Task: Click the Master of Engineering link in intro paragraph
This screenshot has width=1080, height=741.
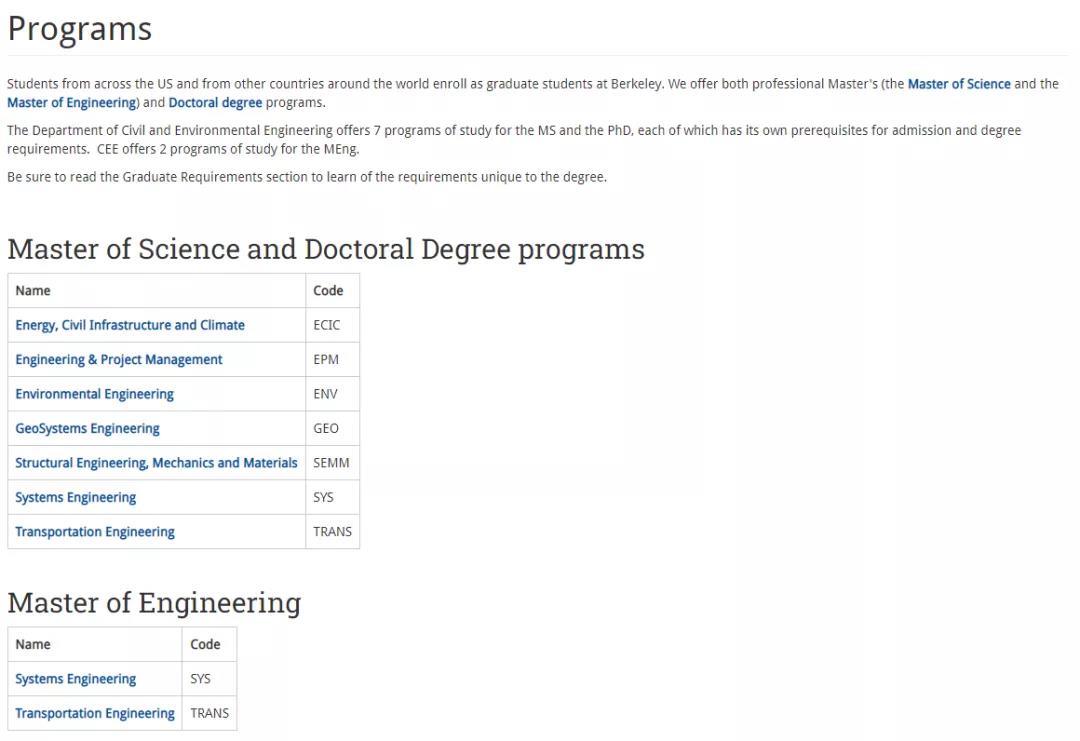Action: pyautogui.click(x=71, y=103)
